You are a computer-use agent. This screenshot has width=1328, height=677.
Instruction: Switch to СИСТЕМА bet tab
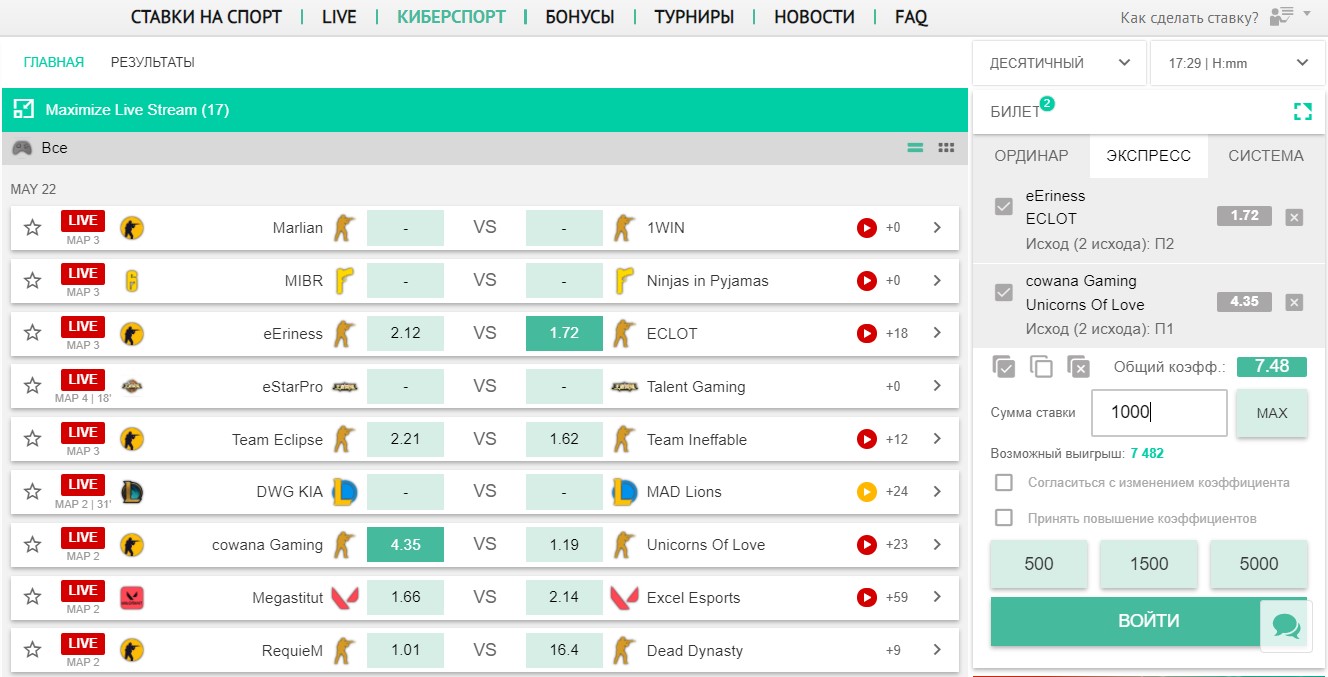[x=1266, y=156]
